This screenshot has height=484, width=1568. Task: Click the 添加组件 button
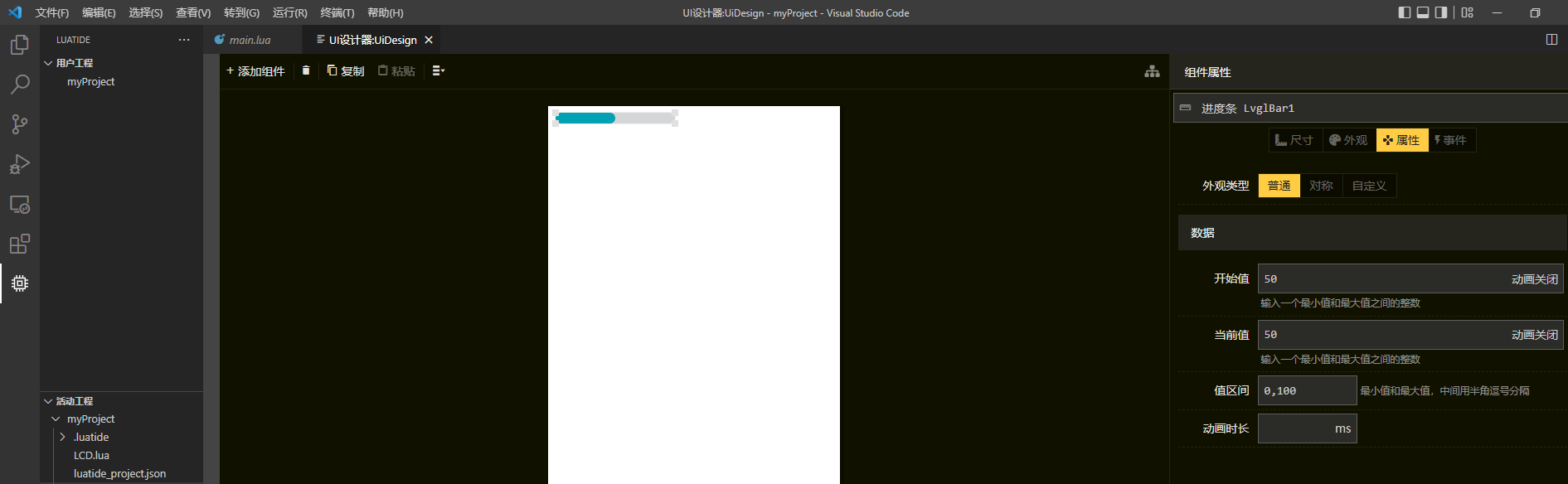tap(255, 71)
